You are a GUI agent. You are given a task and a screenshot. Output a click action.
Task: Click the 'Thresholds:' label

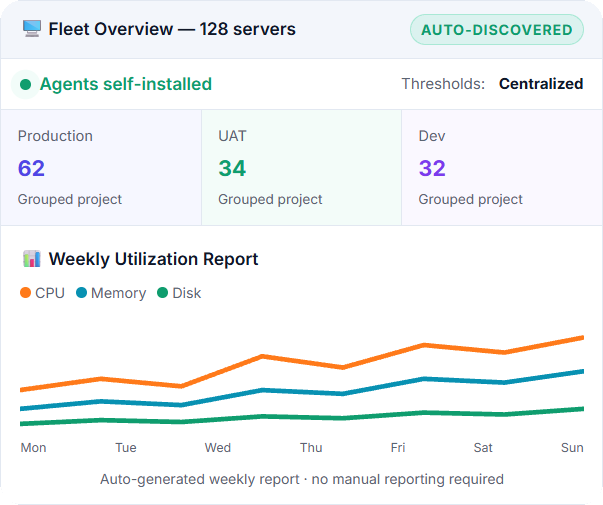tap(443, 84)
